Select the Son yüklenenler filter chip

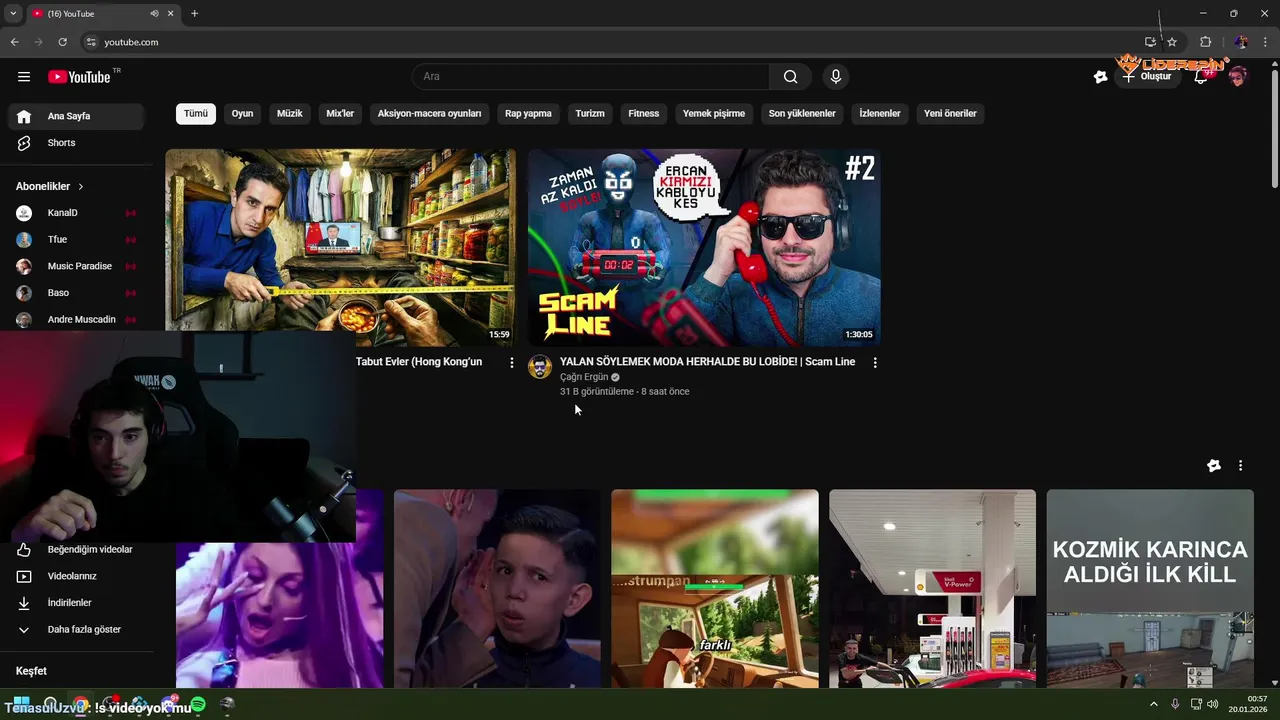(802, 114)
